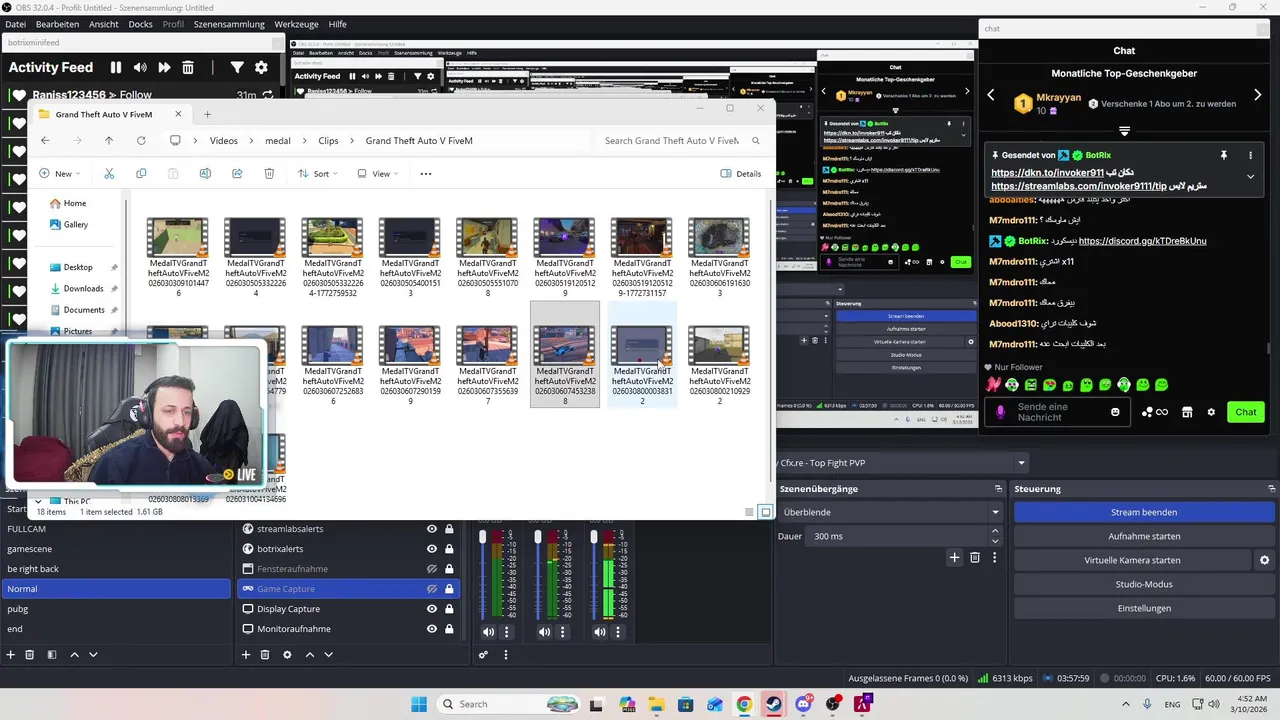The height and width of the screenshot is (720, 1280).
Task: Clear the Activity Feed with trash icon
Action: pos(188,68)
